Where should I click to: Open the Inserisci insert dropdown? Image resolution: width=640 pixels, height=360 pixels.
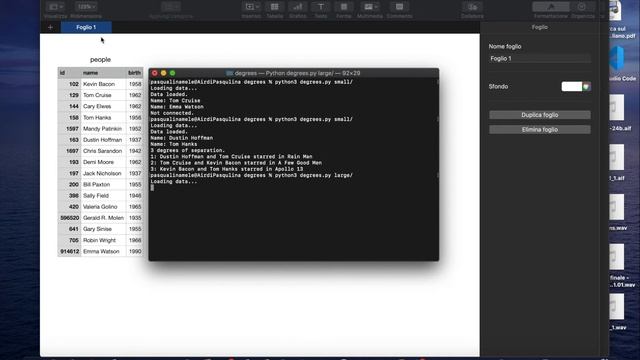tap(251, 7)
